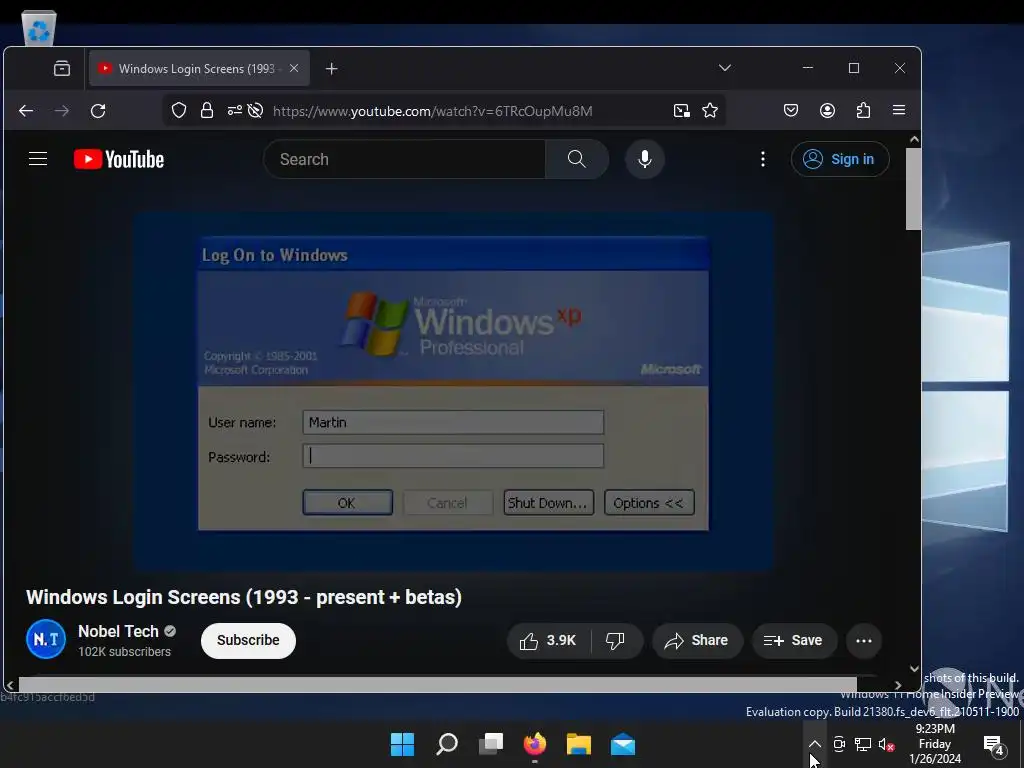Click the video player area
The width and height of the screenshot is (1024, 768).
coord(453,391)
